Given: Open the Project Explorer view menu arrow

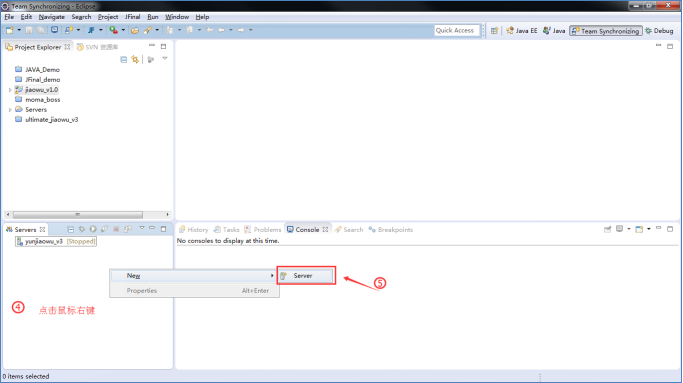Looking at the screenshot, I should point(165,59).
